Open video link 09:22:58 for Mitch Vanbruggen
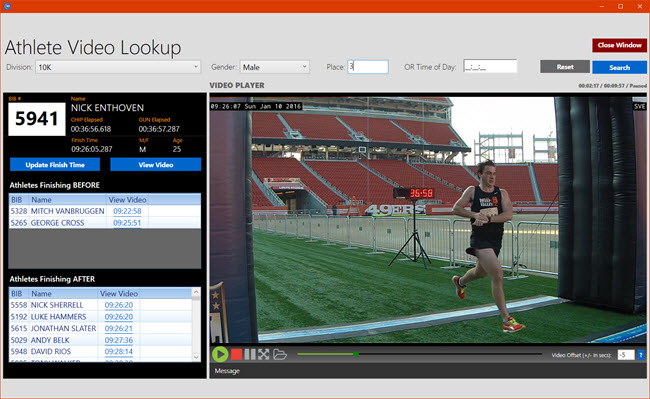This screenshot has width=650, height=399. click(127, 211)
